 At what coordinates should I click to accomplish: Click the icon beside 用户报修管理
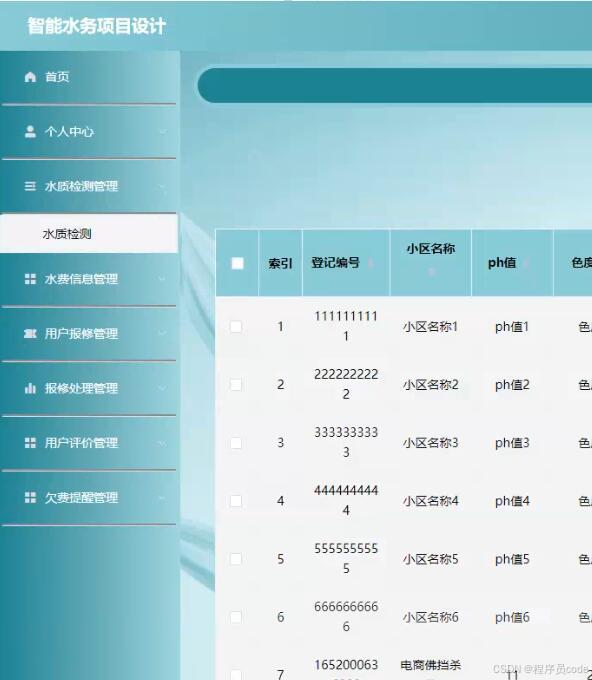click(30, 333)
